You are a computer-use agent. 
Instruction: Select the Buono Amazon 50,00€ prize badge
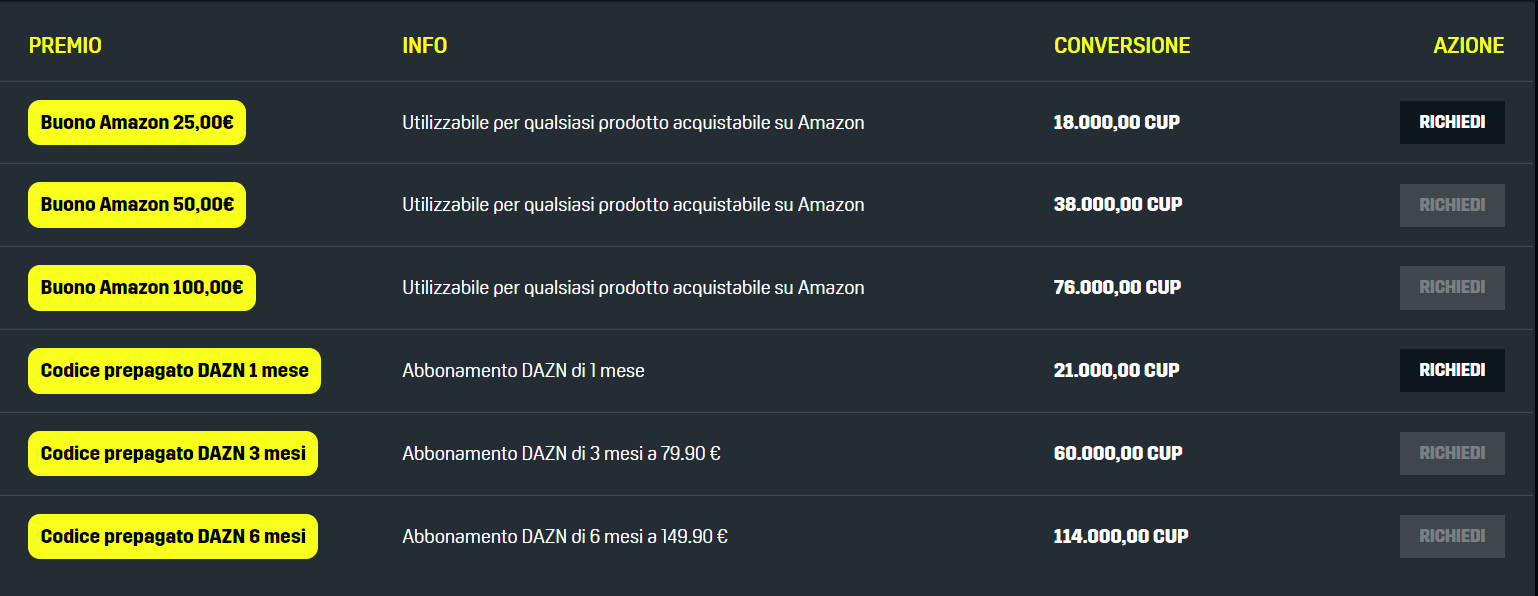click(136, 204)
